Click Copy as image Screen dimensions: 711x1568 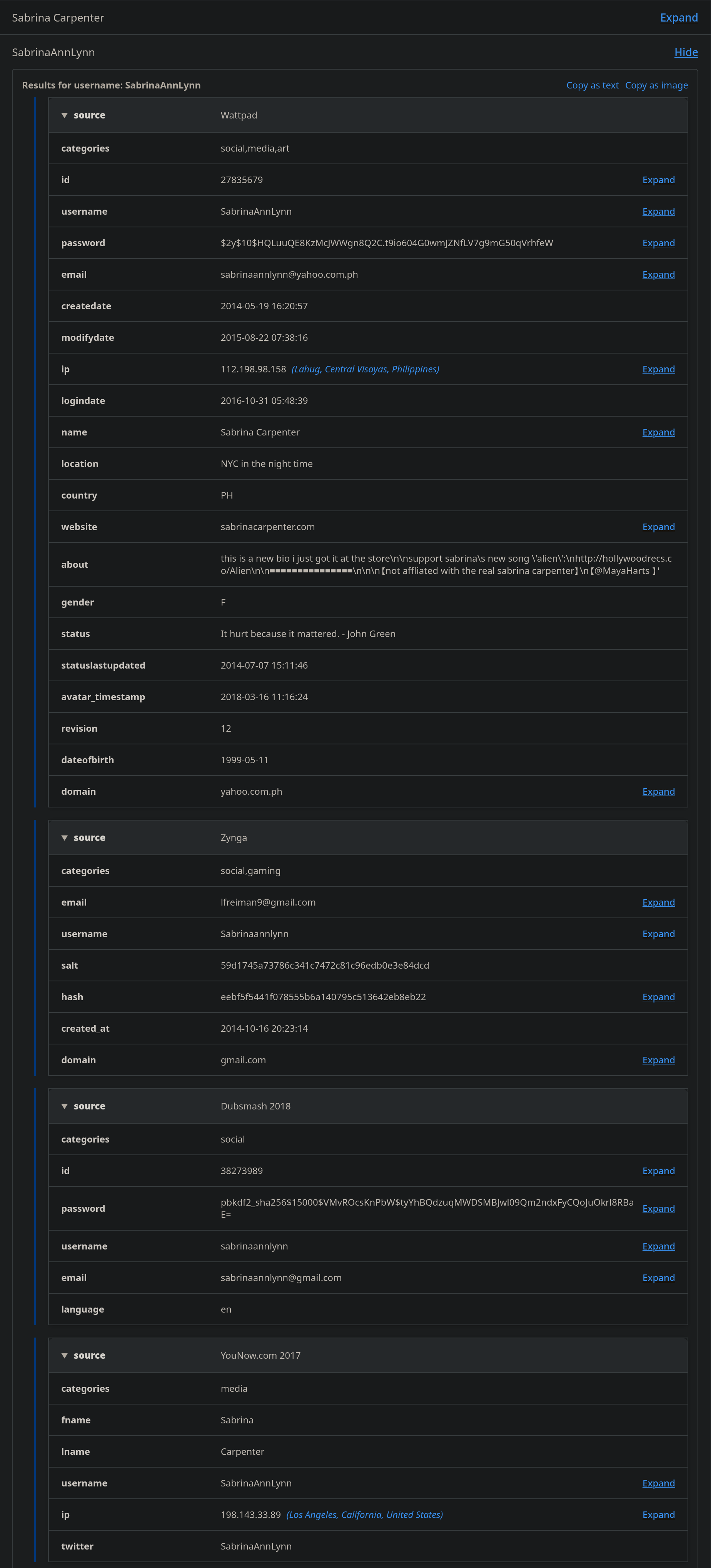click(x=656, y=85)
